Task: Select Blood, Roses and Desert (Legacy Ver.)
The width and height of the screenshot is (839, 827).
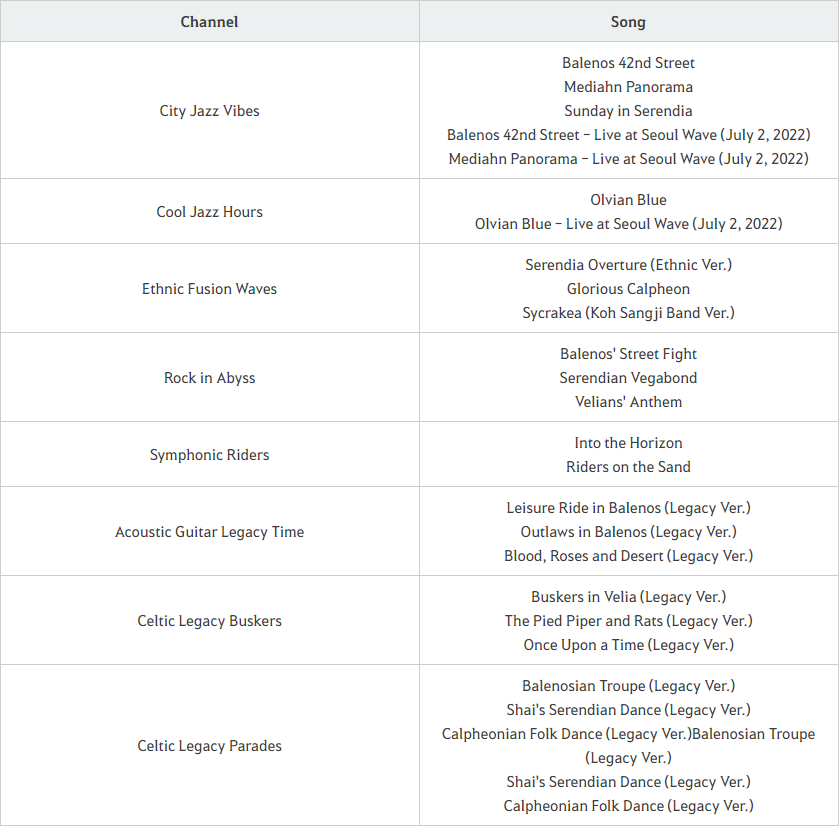Action: point(628,556)
